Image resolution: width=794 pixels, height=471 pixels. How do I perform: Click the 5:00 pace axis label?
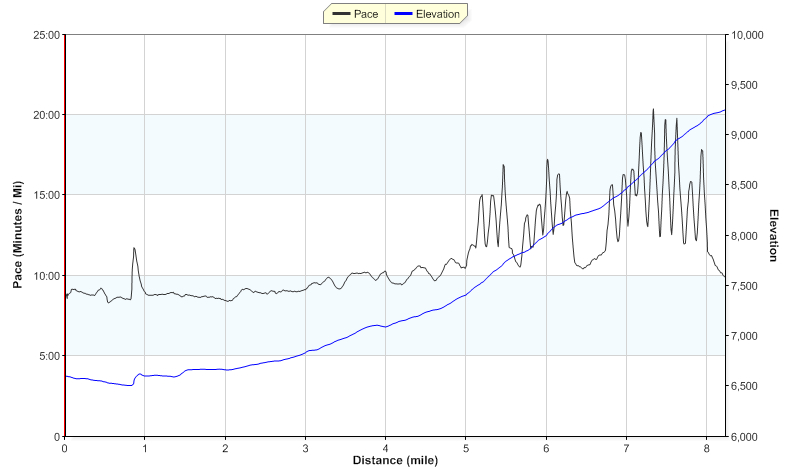49,356
